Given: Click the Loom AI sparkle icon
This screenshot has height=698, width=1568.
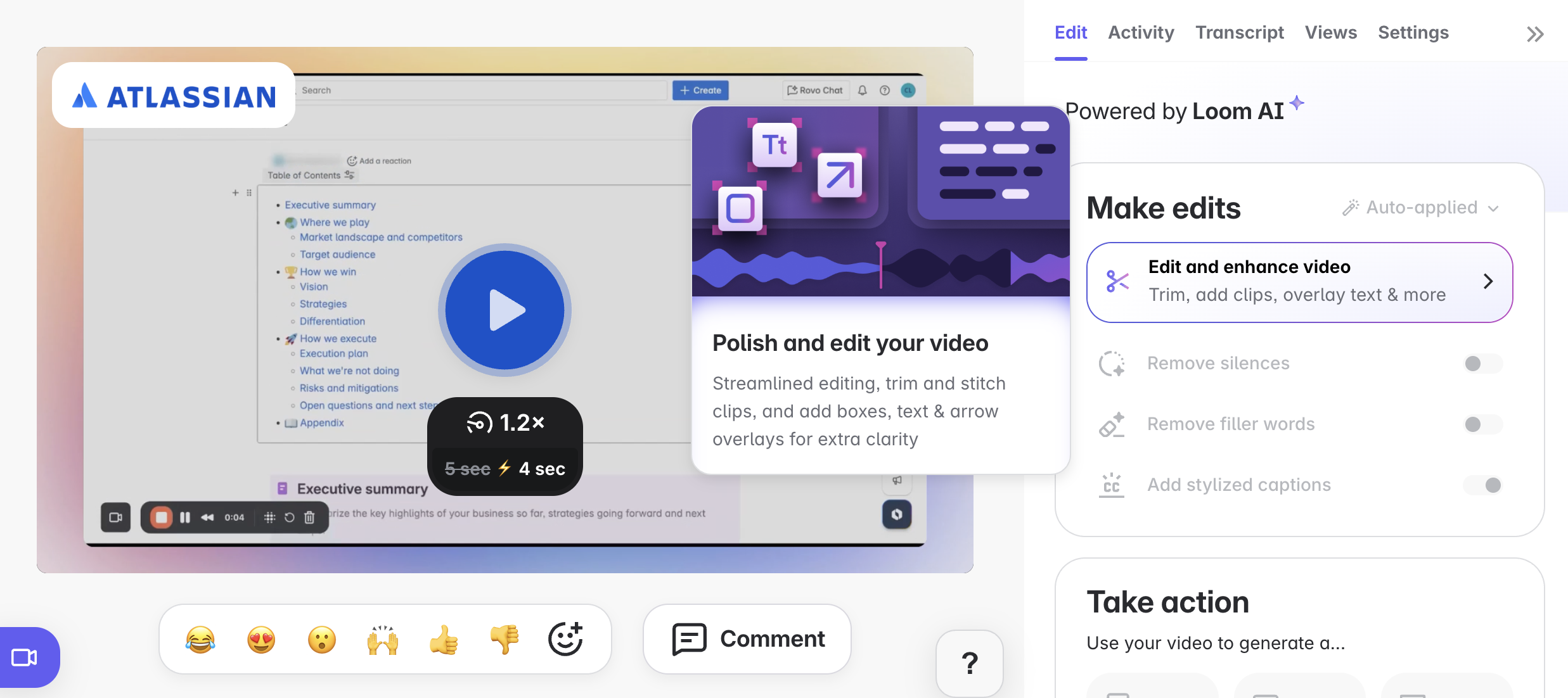Looking at the screenshot, I should [1297, 102].
